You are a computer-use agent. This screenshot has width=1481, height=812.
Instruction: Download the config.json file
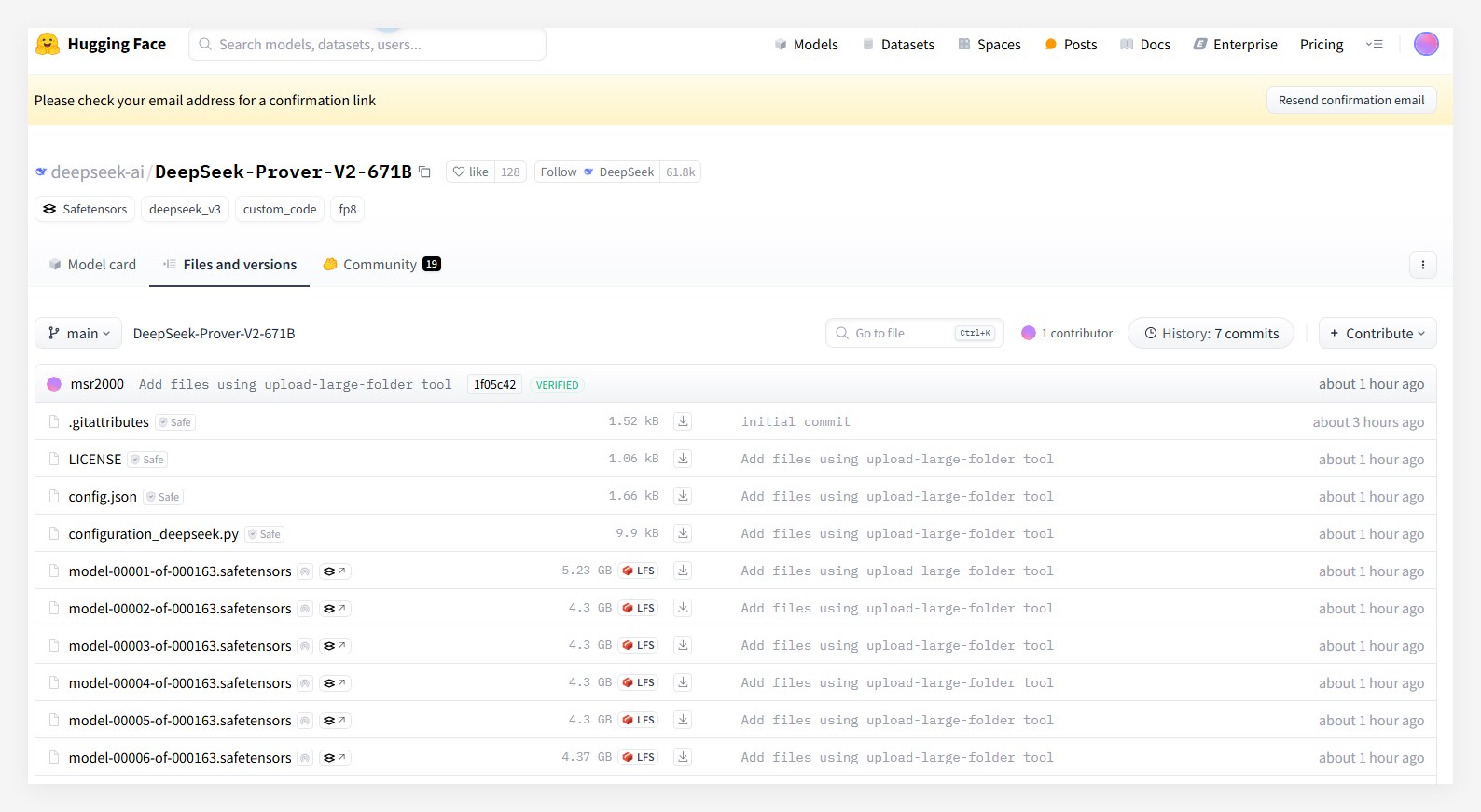tap(683, 496)
